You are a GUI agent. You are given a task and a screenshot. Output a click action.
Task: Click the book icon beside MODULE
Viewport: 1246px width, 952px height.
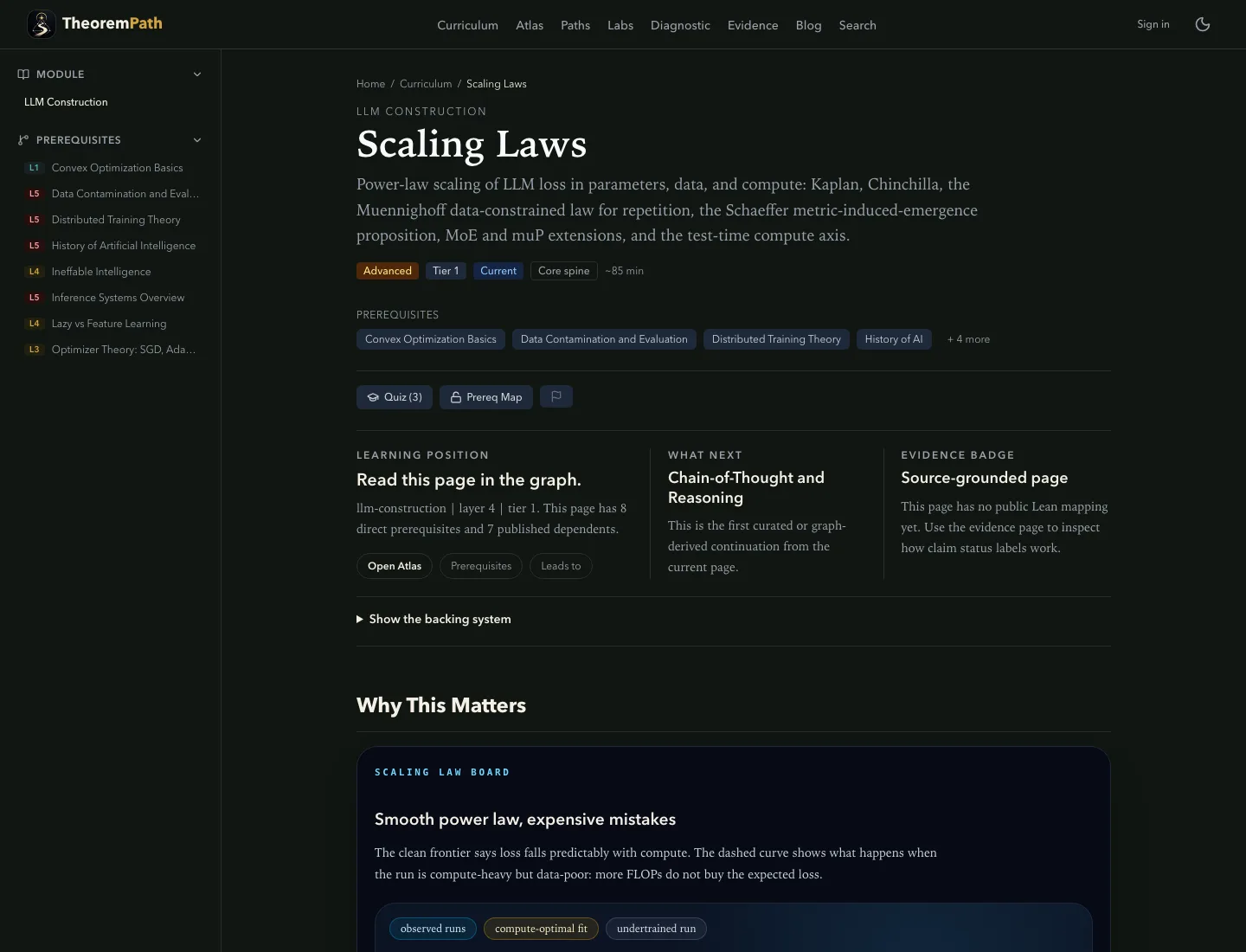pyautogui.click(x=23, y=74)
